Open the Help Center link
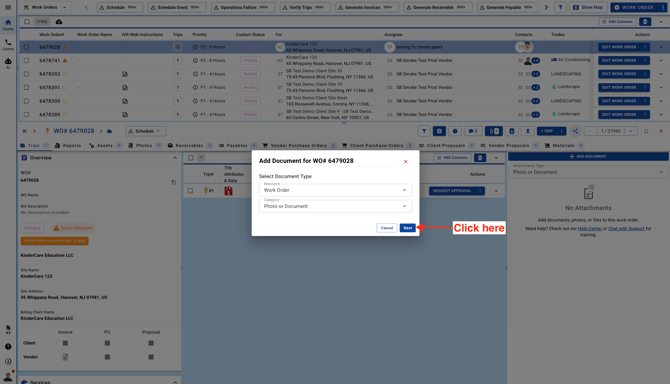 coord(590,229)
